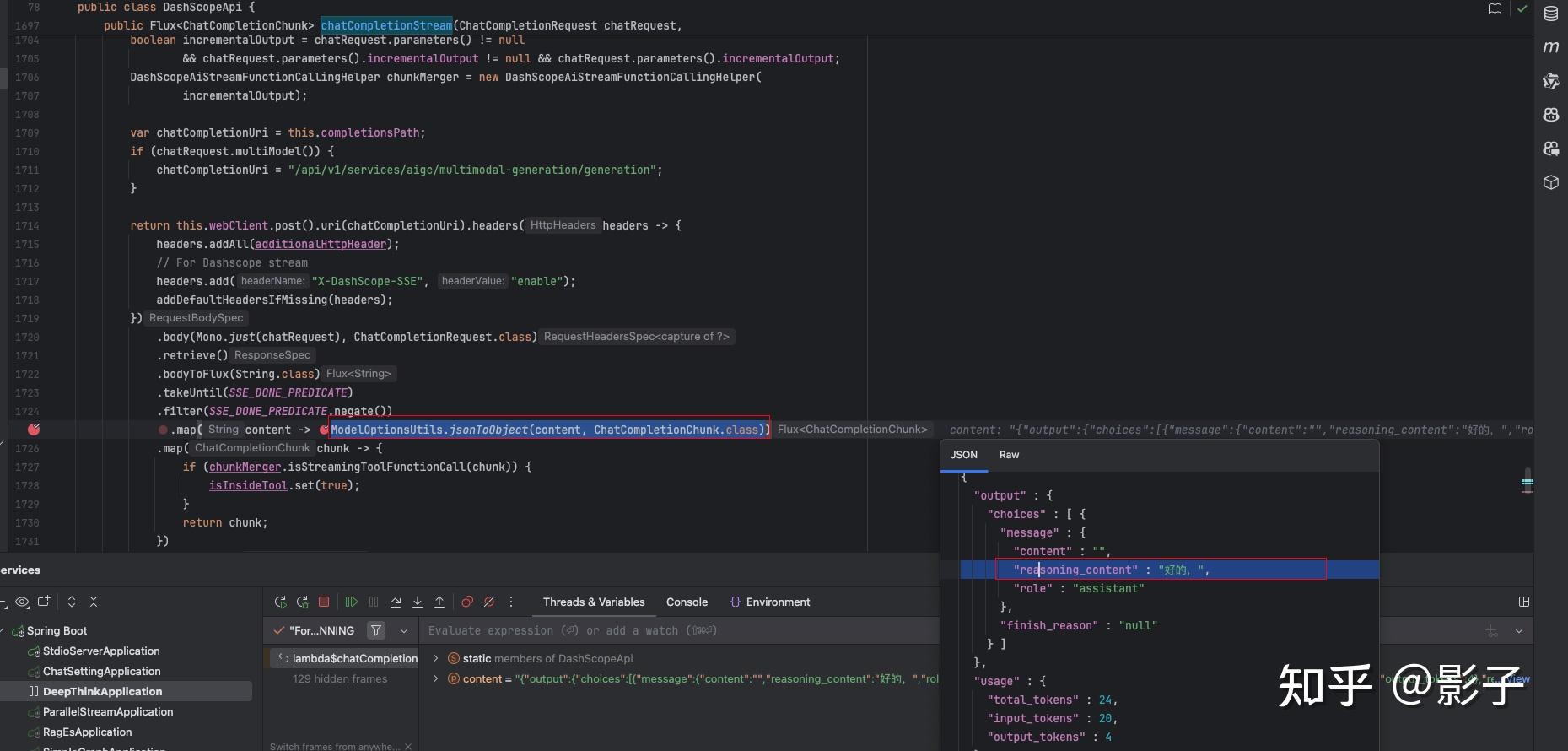Viewport: 1568px width, 751px height.
Task: Open the GitHub Copilot Chat panel
Action: [1550, 149]
